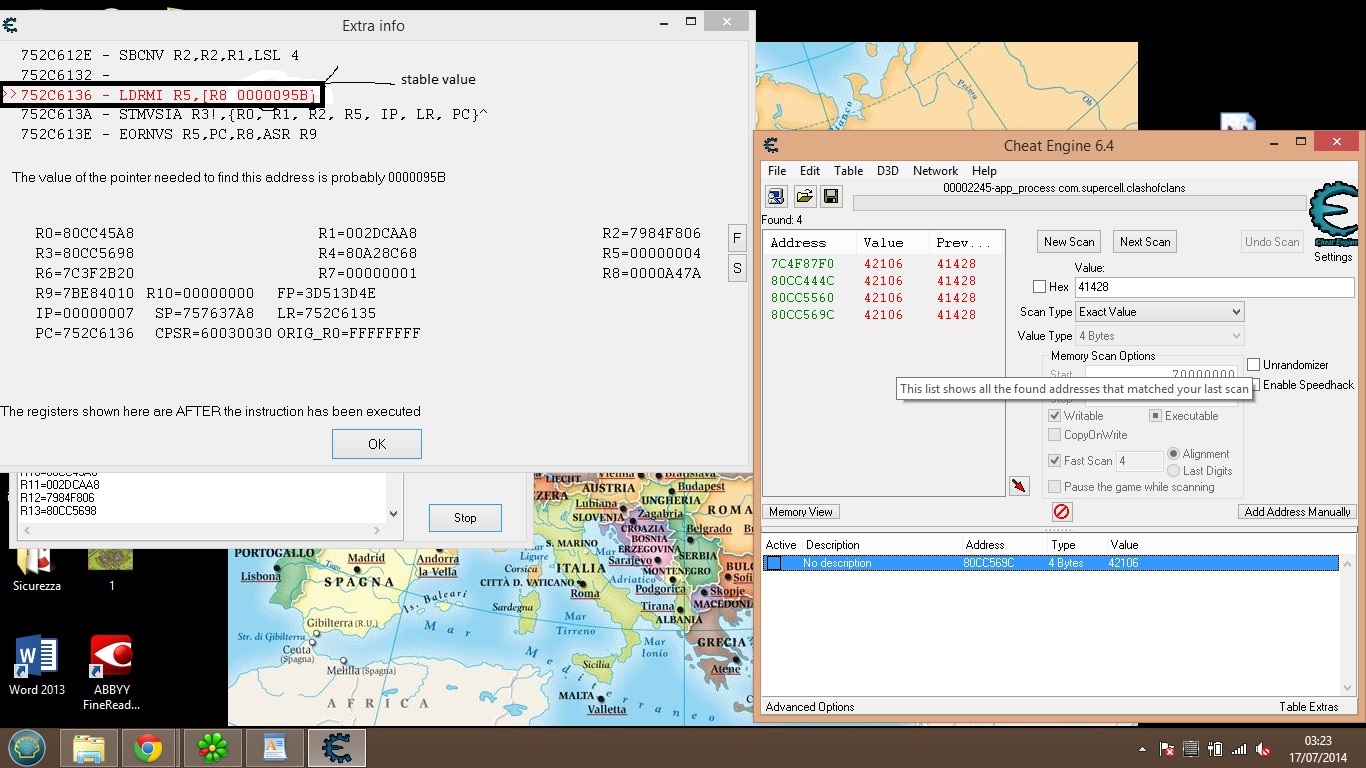
Task: Click the open folder icon in Cheat Engine
Action: [804, 196]
